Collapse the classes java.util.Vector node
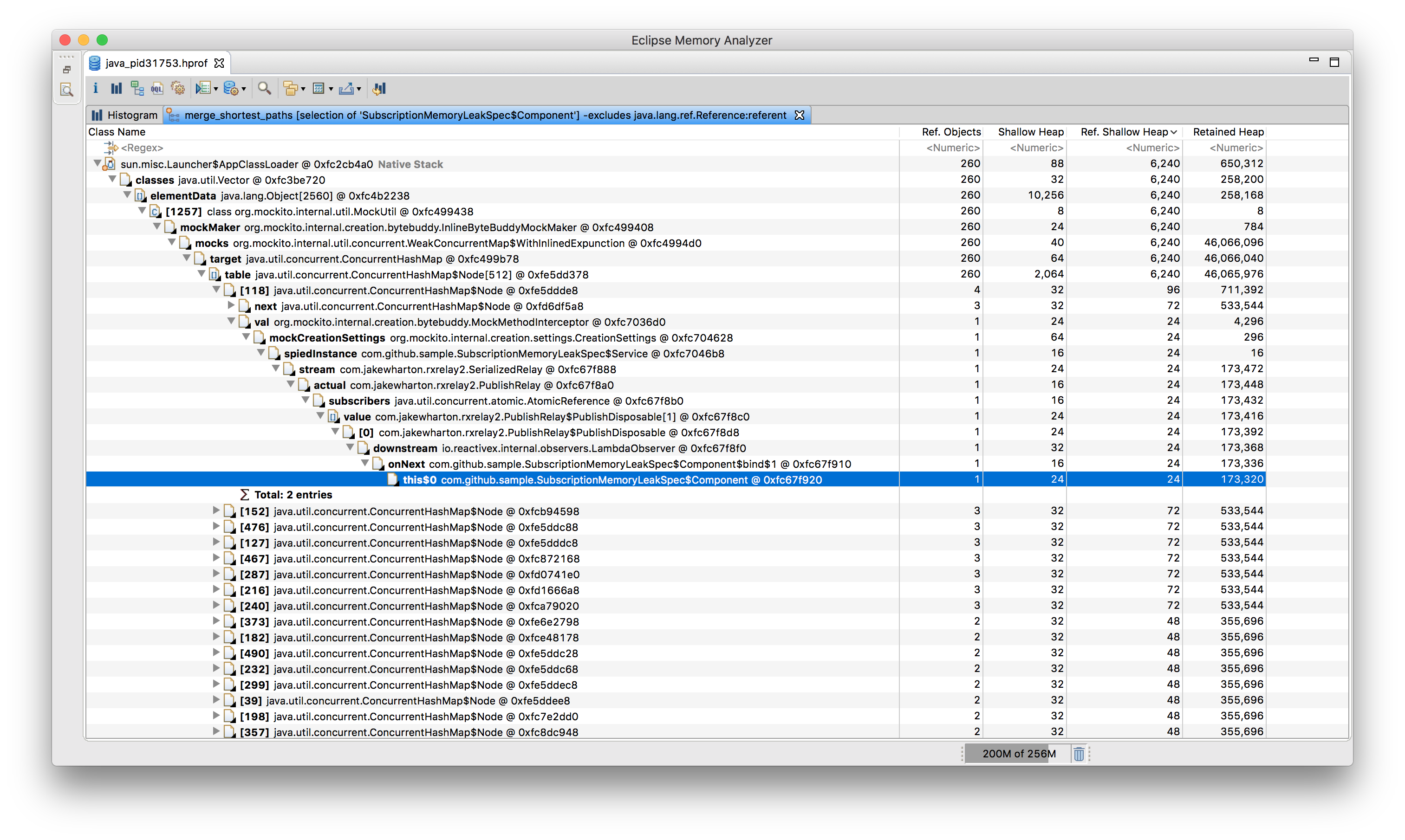Image resolution: width=1405 pixels, height=840 pixels. pos(112,180)
